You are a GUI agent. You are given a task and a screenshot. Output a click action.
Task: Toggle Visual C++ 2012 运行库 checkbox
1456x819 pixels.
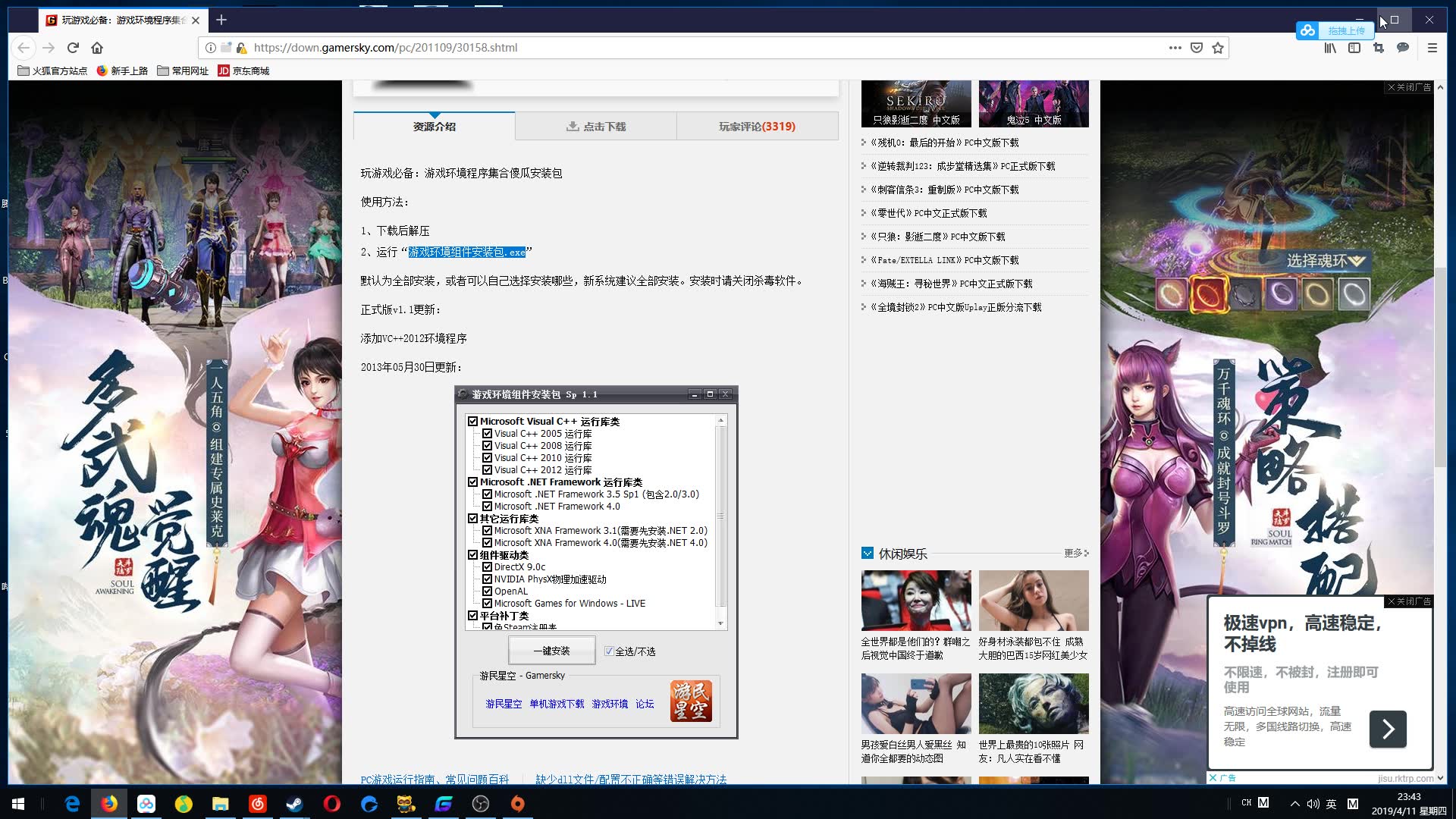coord(488,470)
